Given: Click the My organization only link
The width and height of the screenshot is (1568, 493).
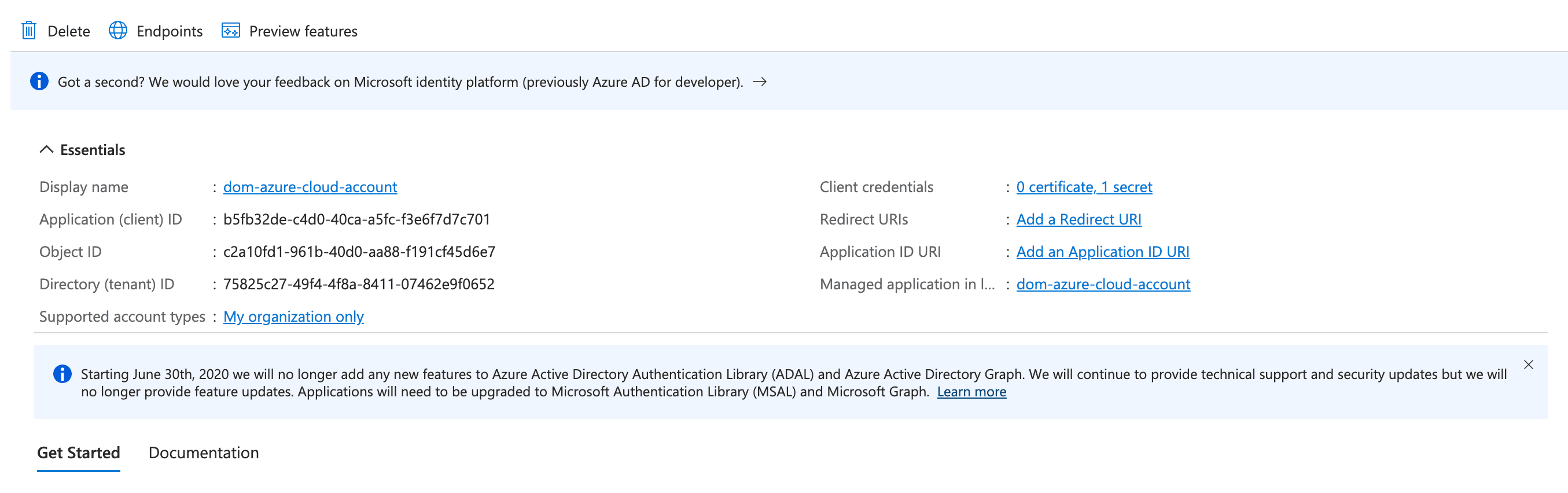Looking at the screenshot, I should pyautogui.click(x=293, y=317).
